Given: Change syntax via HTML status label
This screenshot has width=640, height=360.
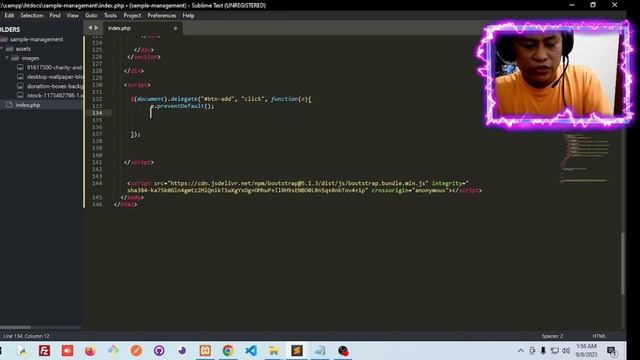Looking at the screenshot, I should point(599,336).
